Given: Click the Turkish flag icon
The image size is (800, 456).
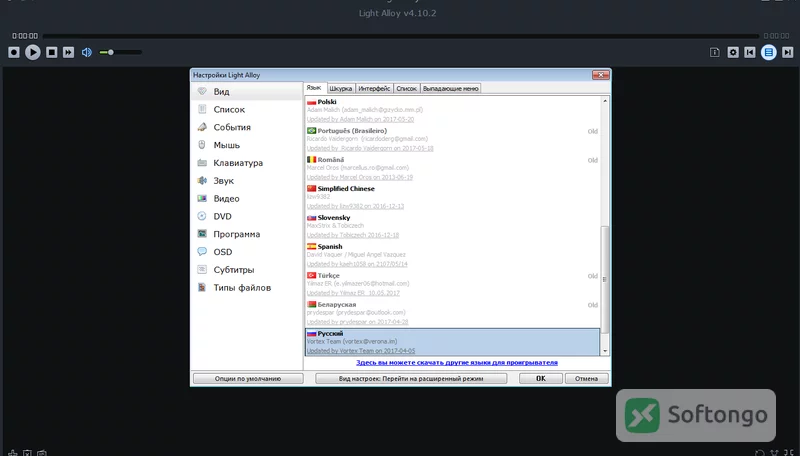Looking at the screenshot, I should [311, 275].
